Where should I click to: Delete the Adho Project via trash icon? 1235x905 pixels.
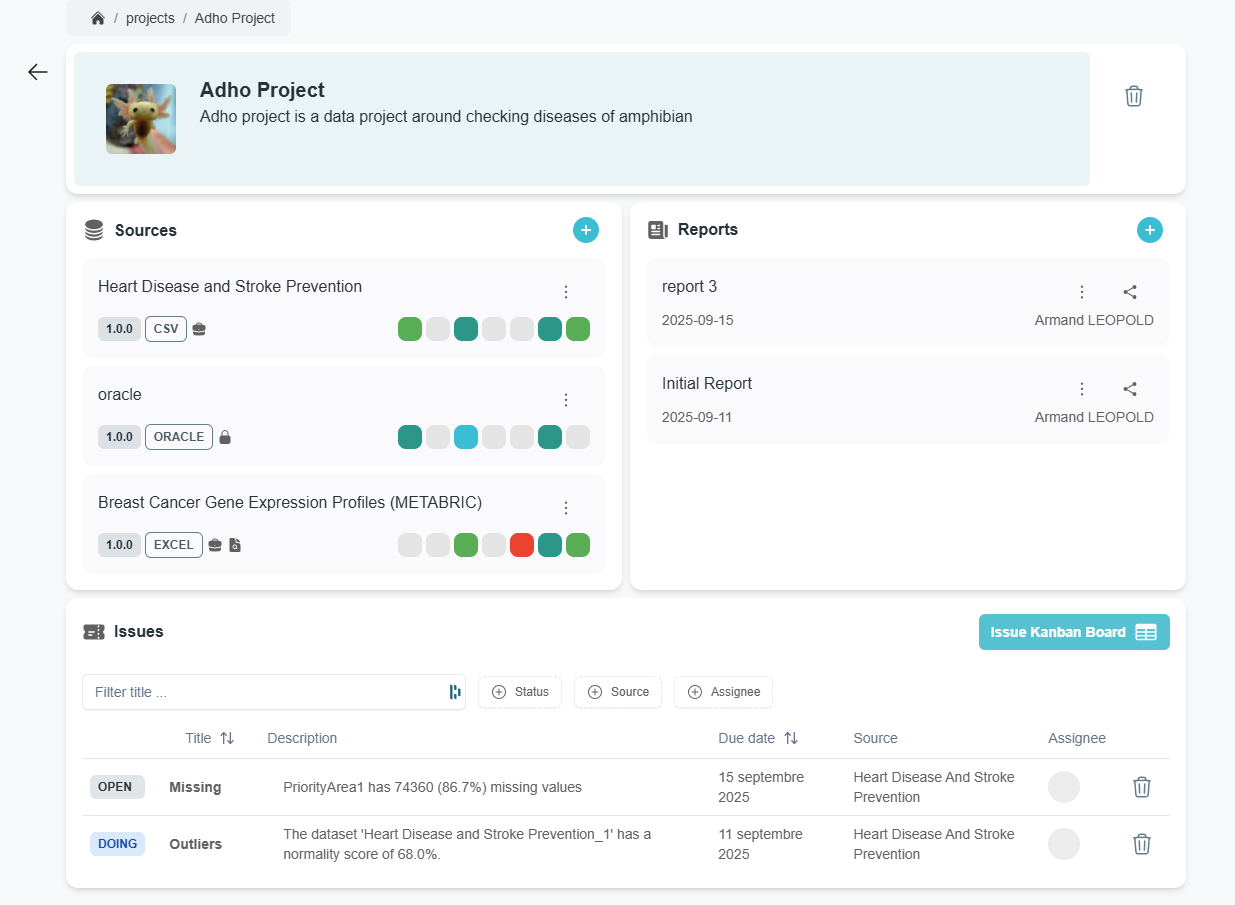pyautogui.click(x=1133, y=96)
